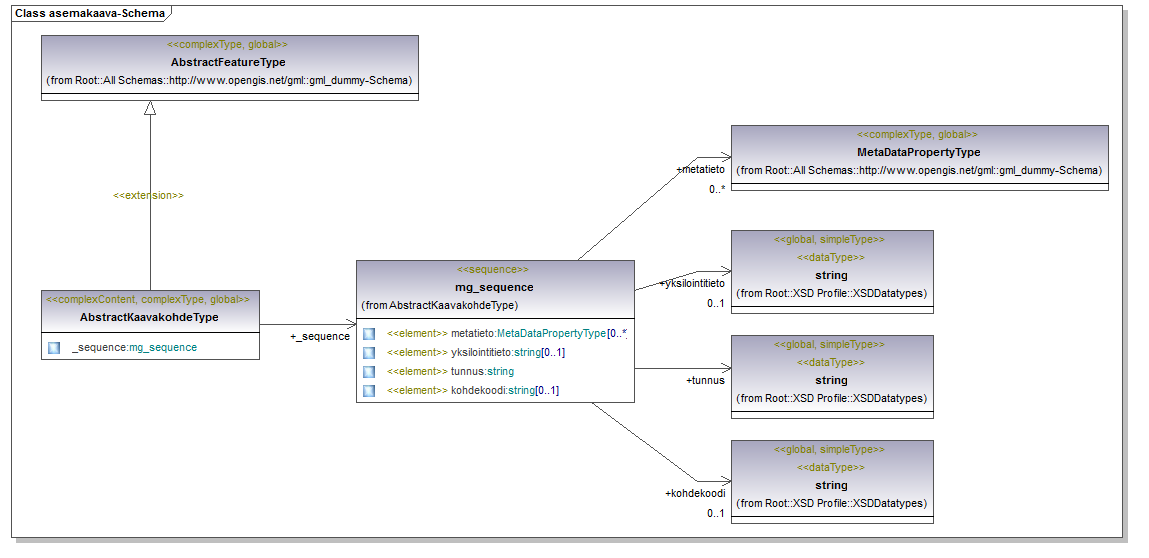Click the element icon beside kohdekoodi:string
The image size is (1149, 558).
[x=369, y=391]
